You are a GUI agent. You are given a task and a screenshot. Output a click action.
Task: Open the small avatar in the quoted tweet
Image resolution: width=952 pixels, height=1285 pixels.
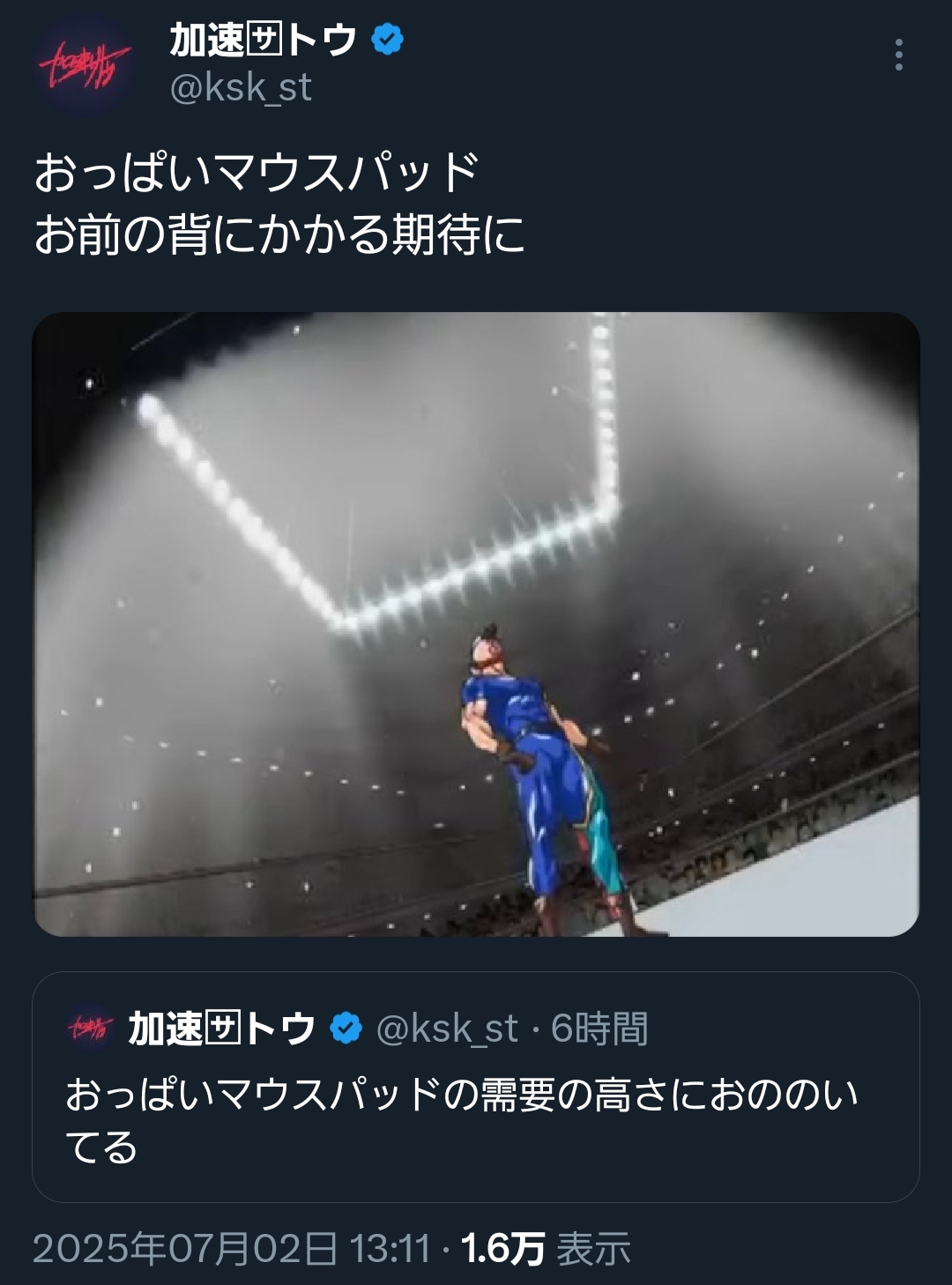coord(89,1028)
